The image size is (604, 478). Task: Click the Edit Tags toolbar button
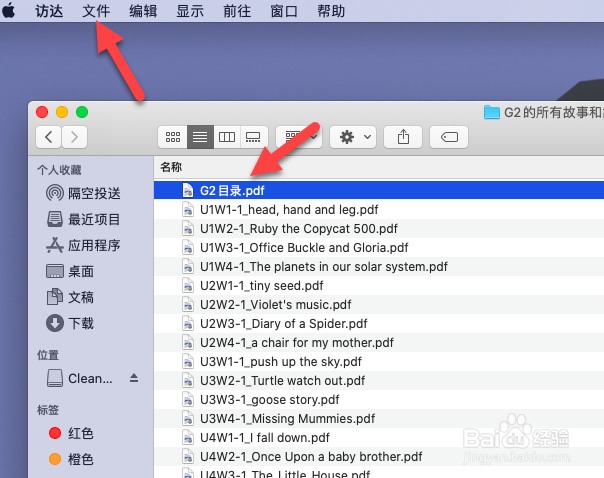click(x=449, y=137)
